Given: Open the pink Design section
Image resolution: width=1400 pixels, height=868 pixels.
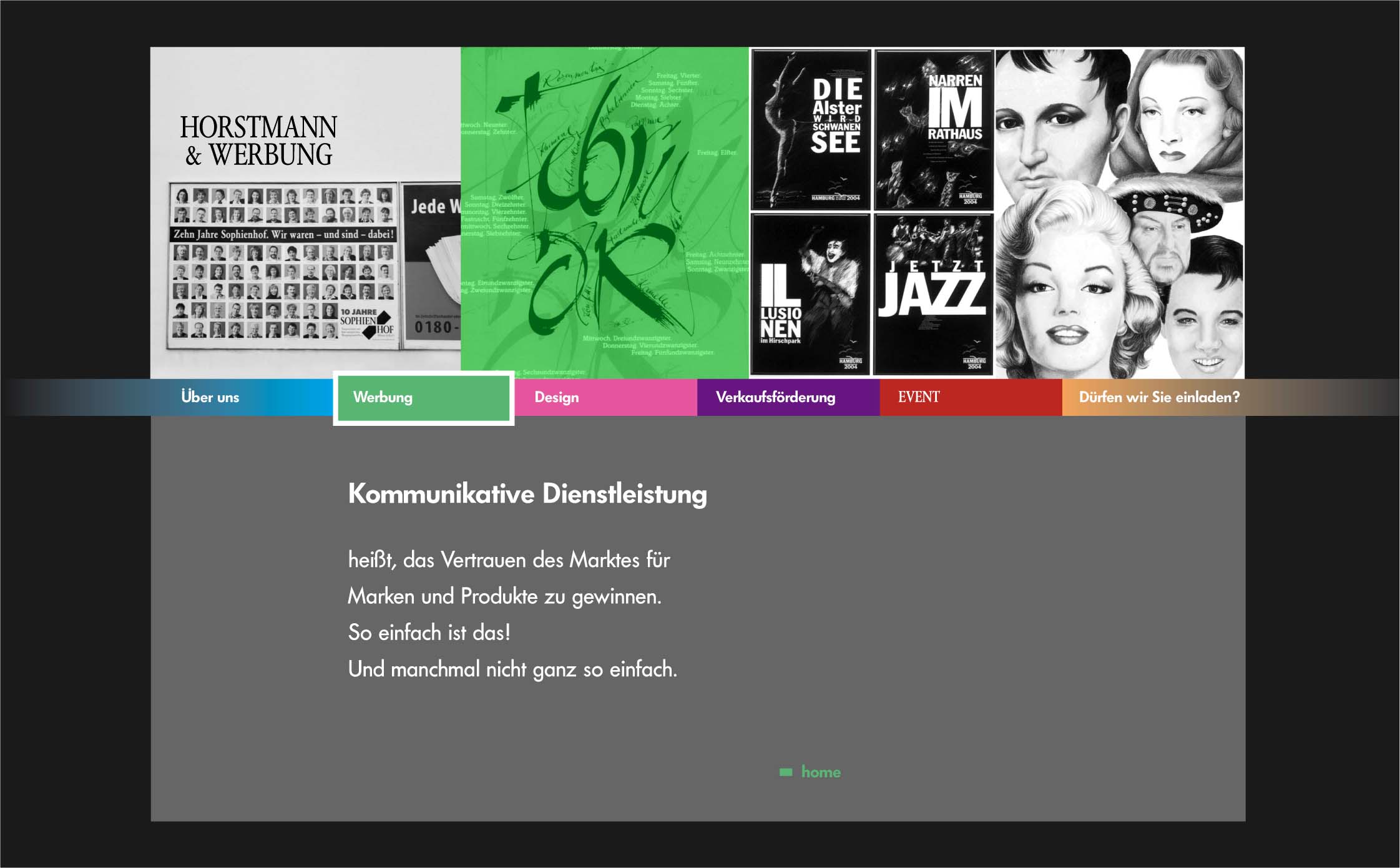Looking at the screenshot, I should click(556, 397).
